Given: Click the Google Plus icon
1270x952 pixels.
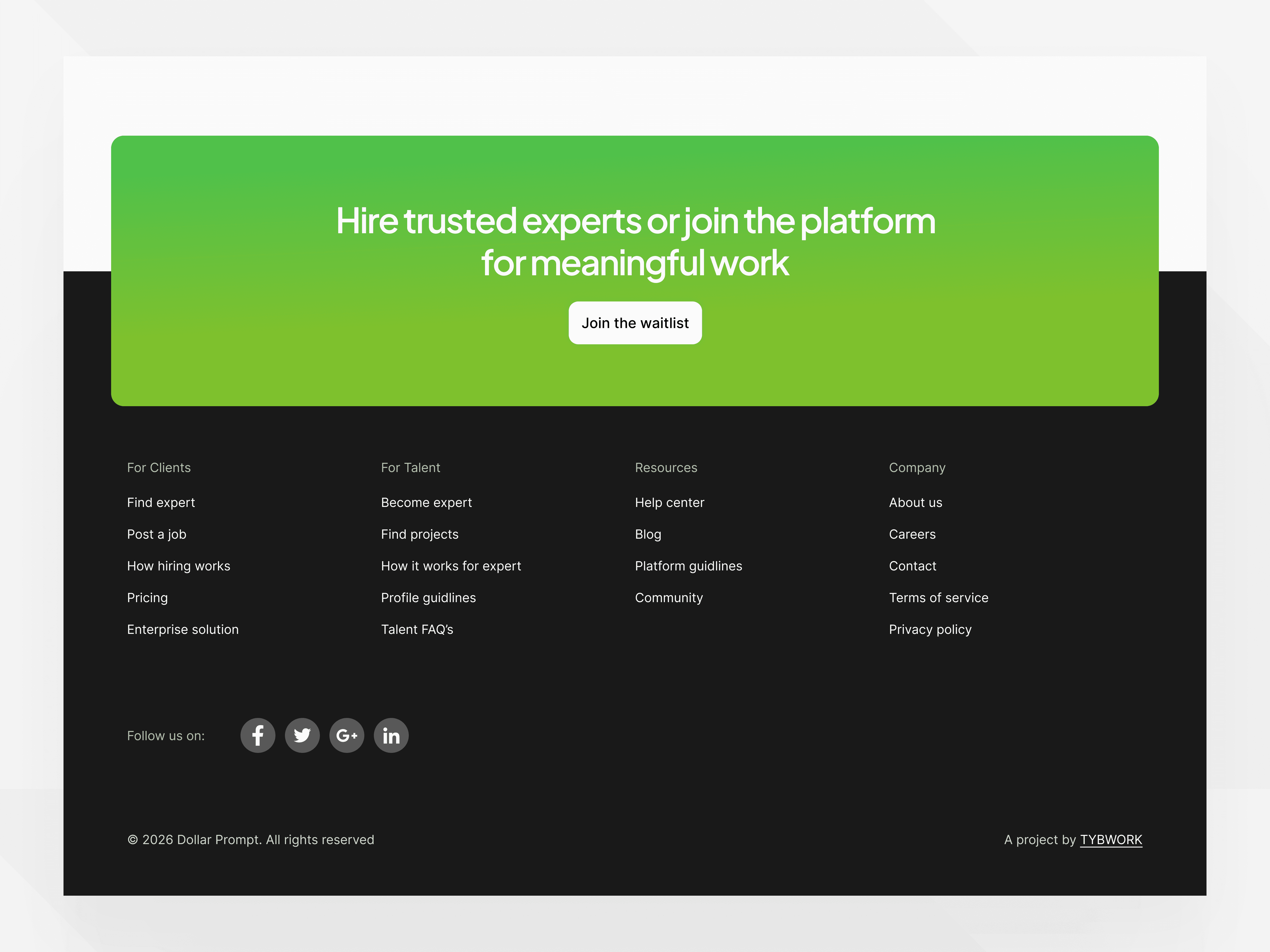Looking at the screenshot, I should point(347,735).
